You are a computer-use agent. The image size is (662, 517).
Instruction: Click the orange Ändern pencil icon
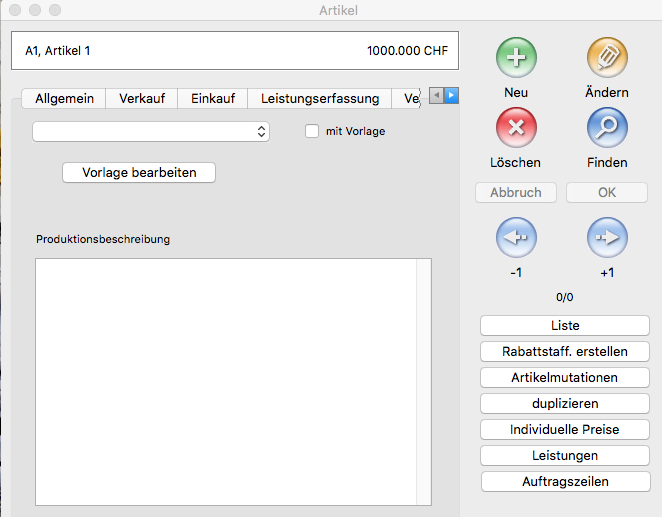coord(607,58)
